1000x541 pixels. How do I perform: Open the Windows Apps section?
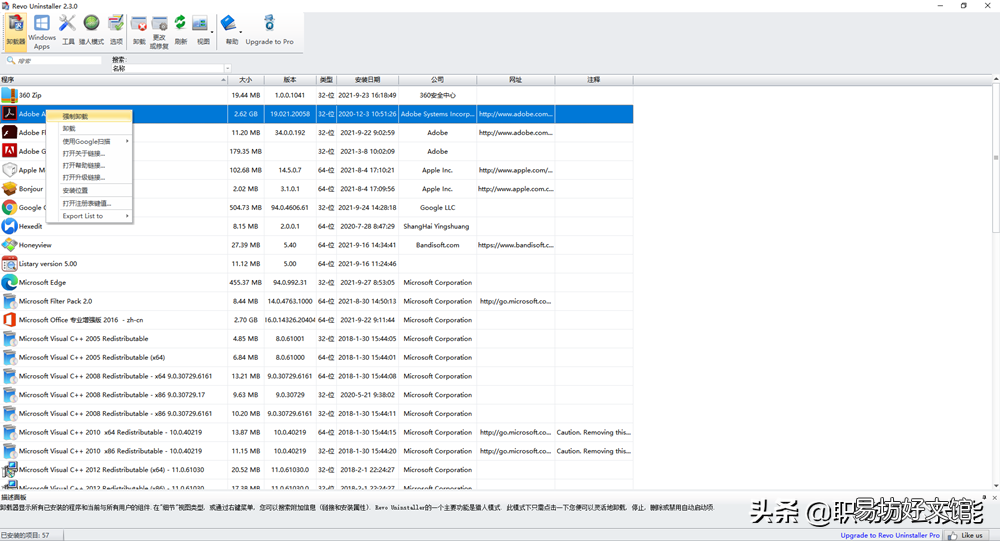click(x=41, y=31)
